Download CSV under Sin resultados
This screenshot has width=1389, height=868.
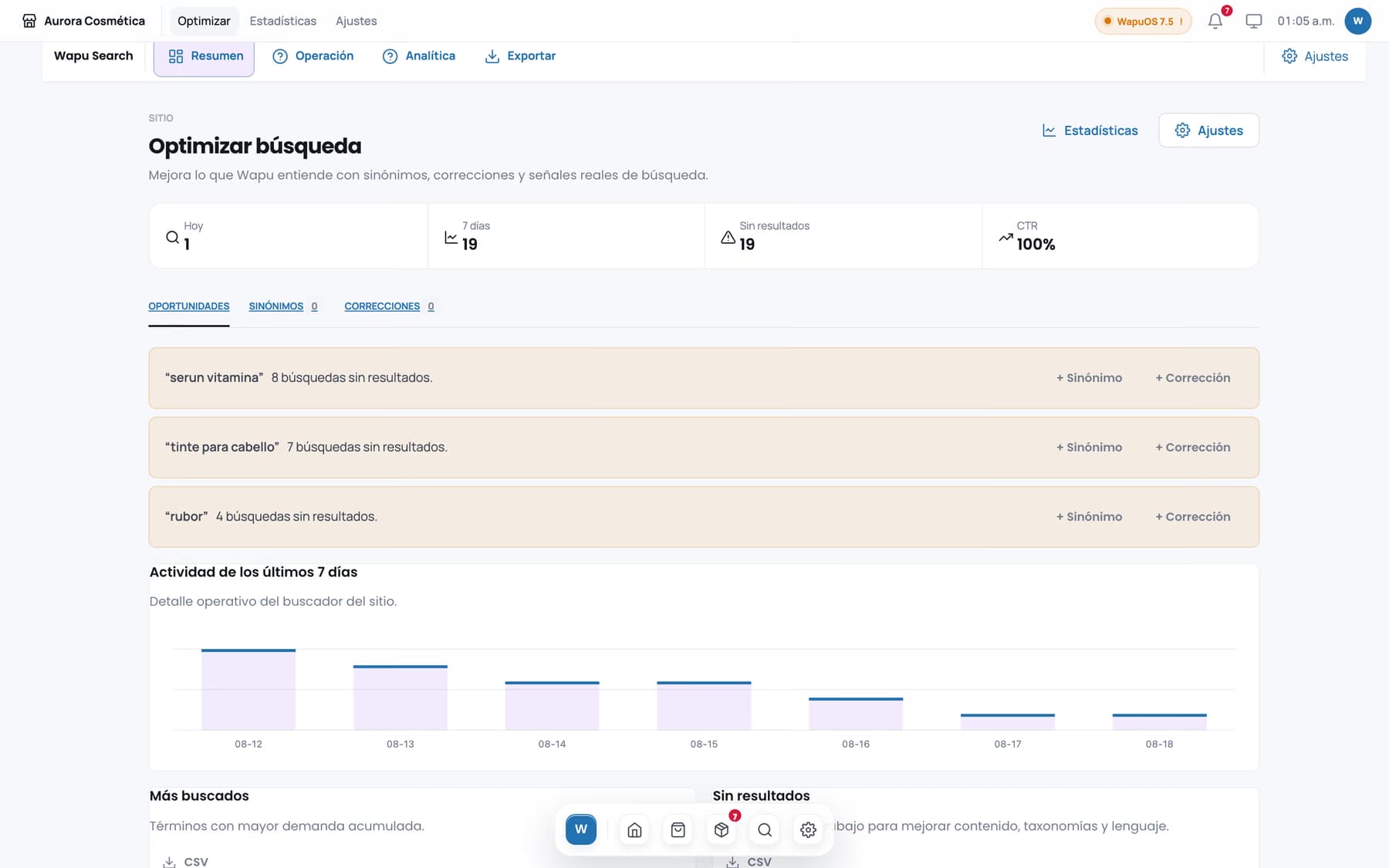(x=749, y=861)
